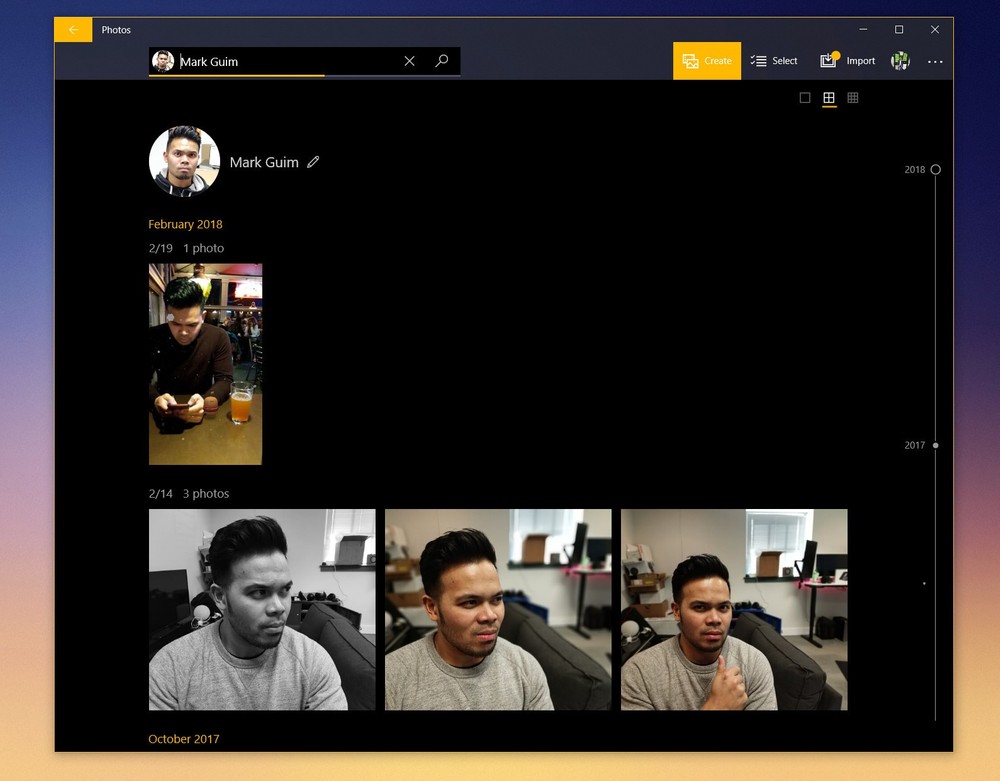Viewport: 1000px width, 781px height.
Task: Switch to small grid view
Action: click(853, 98)
